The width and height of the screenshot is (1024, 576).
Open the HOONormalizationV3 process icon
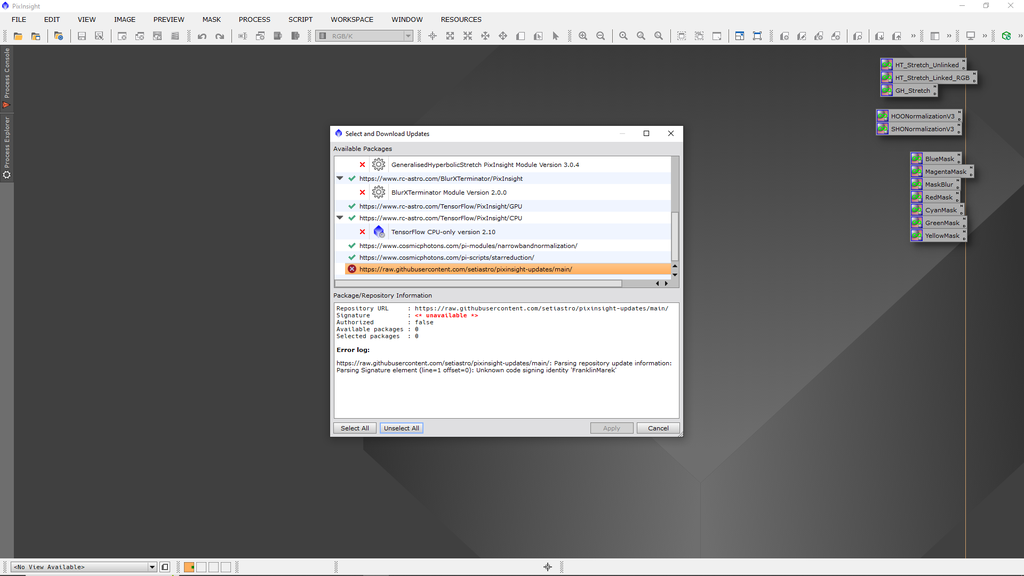coord(918,116)
